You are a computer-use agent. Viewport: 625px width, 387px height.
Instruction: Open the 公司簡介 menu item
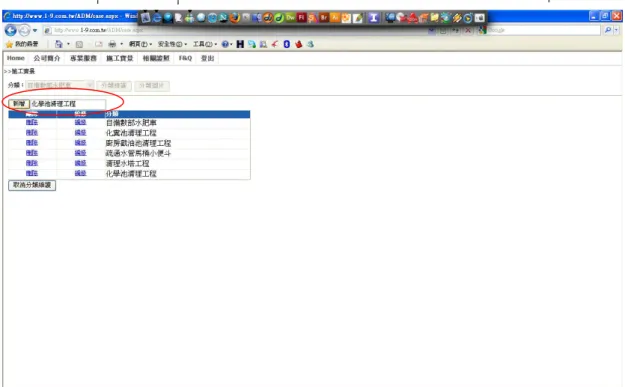point(47,58)
